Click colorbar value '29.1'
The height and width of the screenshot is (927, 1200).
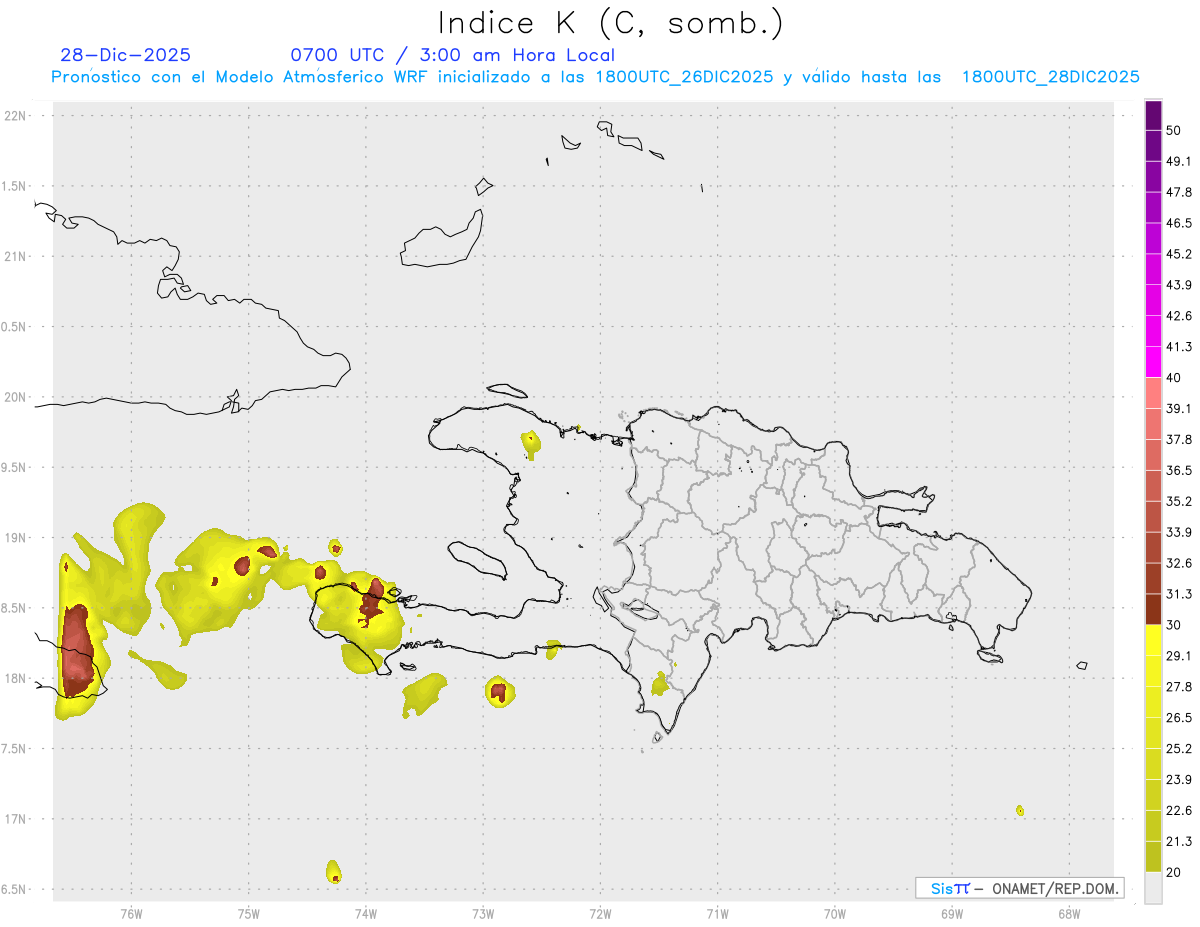[1179, 656]
